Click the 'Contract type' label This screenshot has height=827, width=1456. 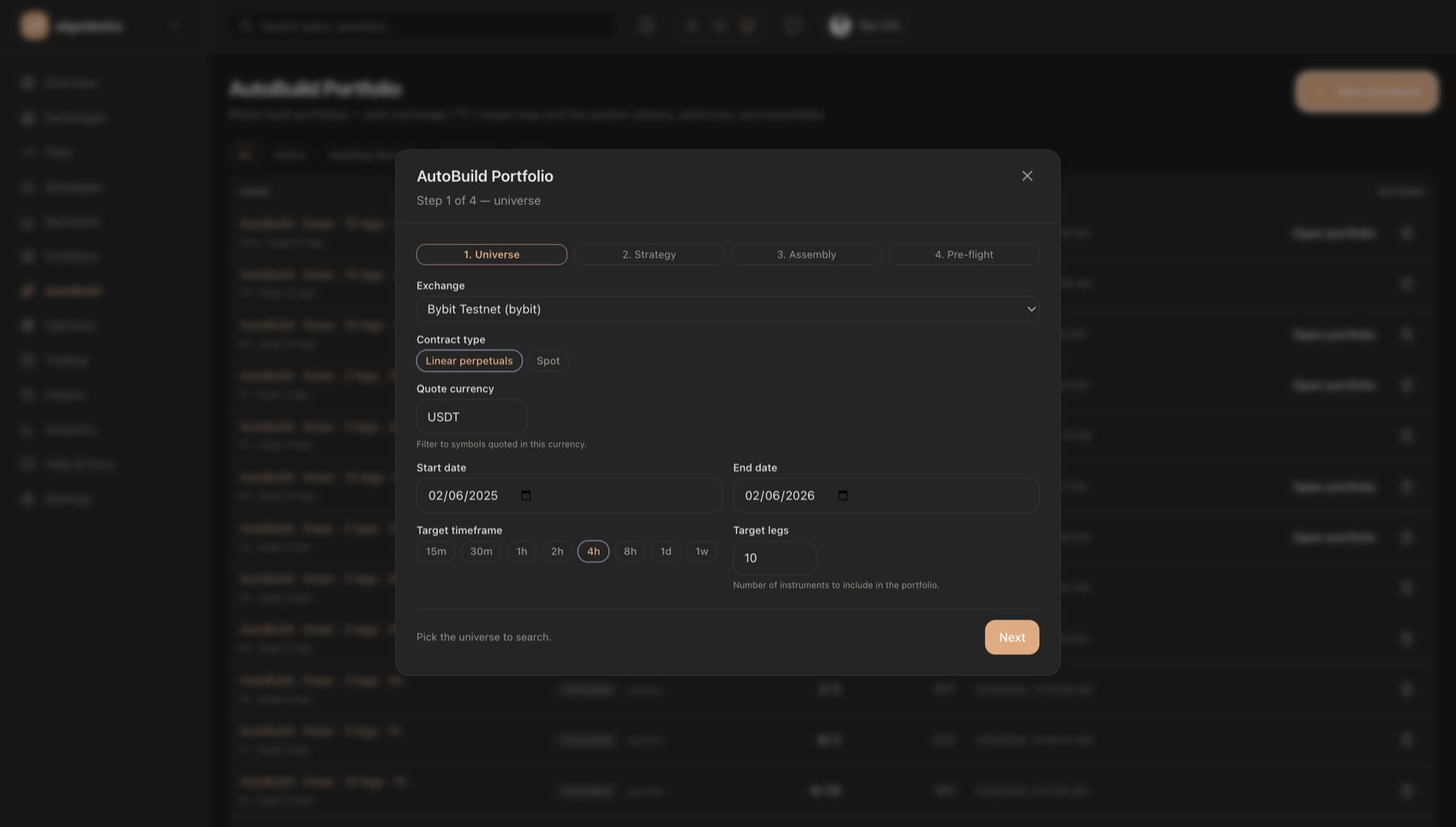[x=451, y=340]
